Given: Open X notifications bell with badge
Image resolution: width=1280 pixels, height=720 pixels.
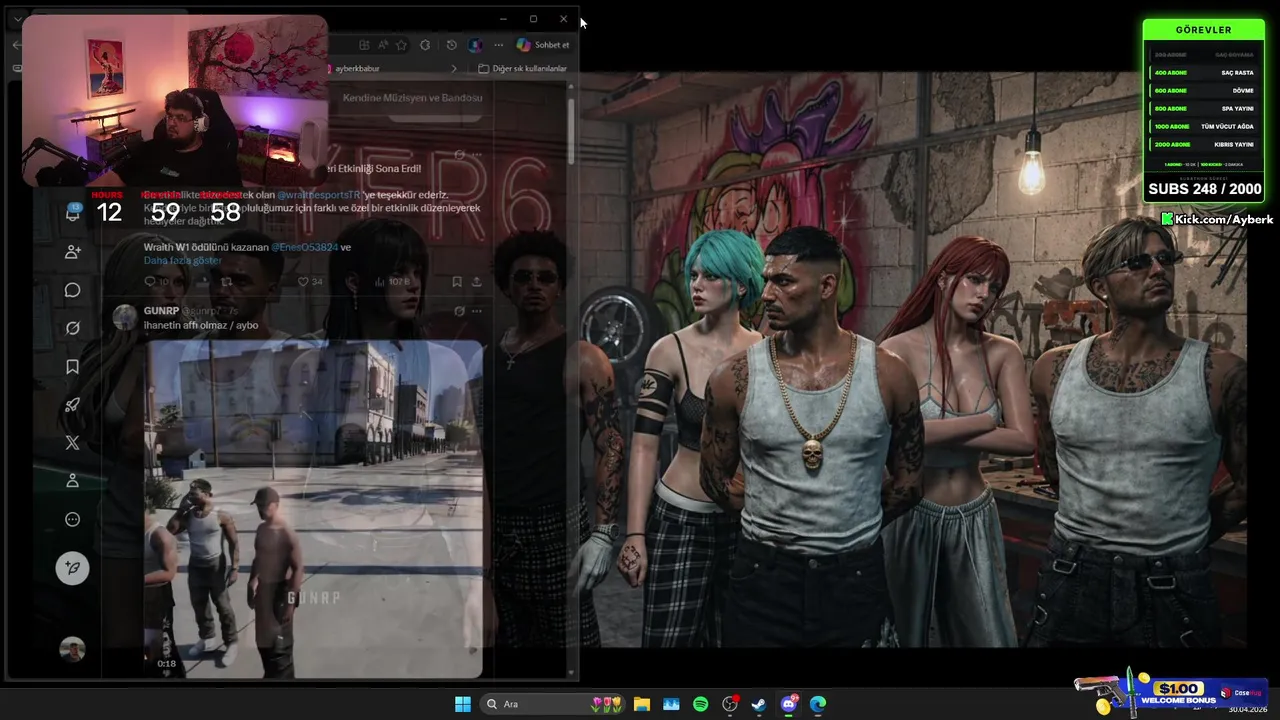Looking at the screenshot, I should 73,211.
